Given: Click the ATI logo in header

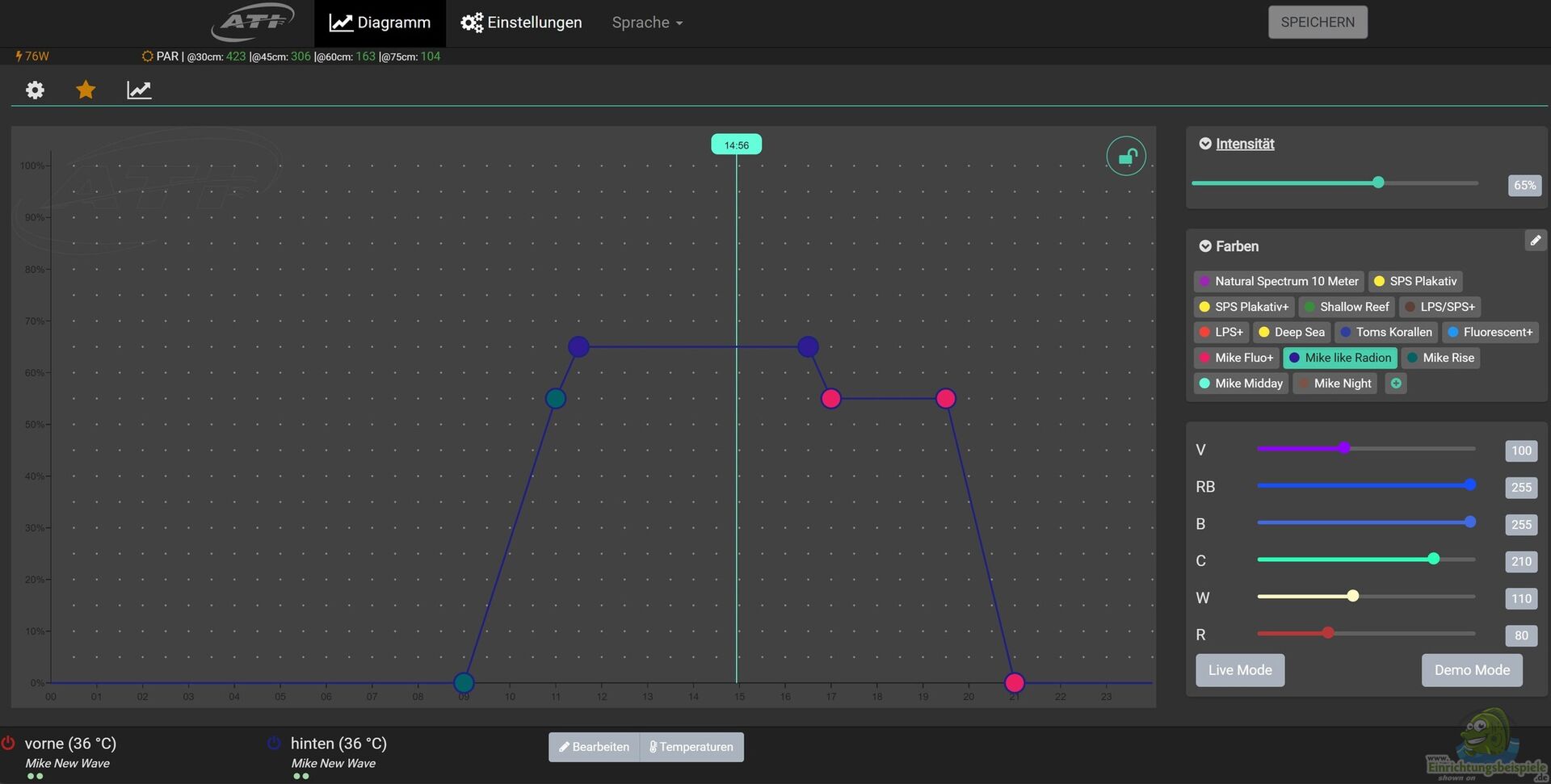Looking at the screenshot, I should tap(253, 23).
